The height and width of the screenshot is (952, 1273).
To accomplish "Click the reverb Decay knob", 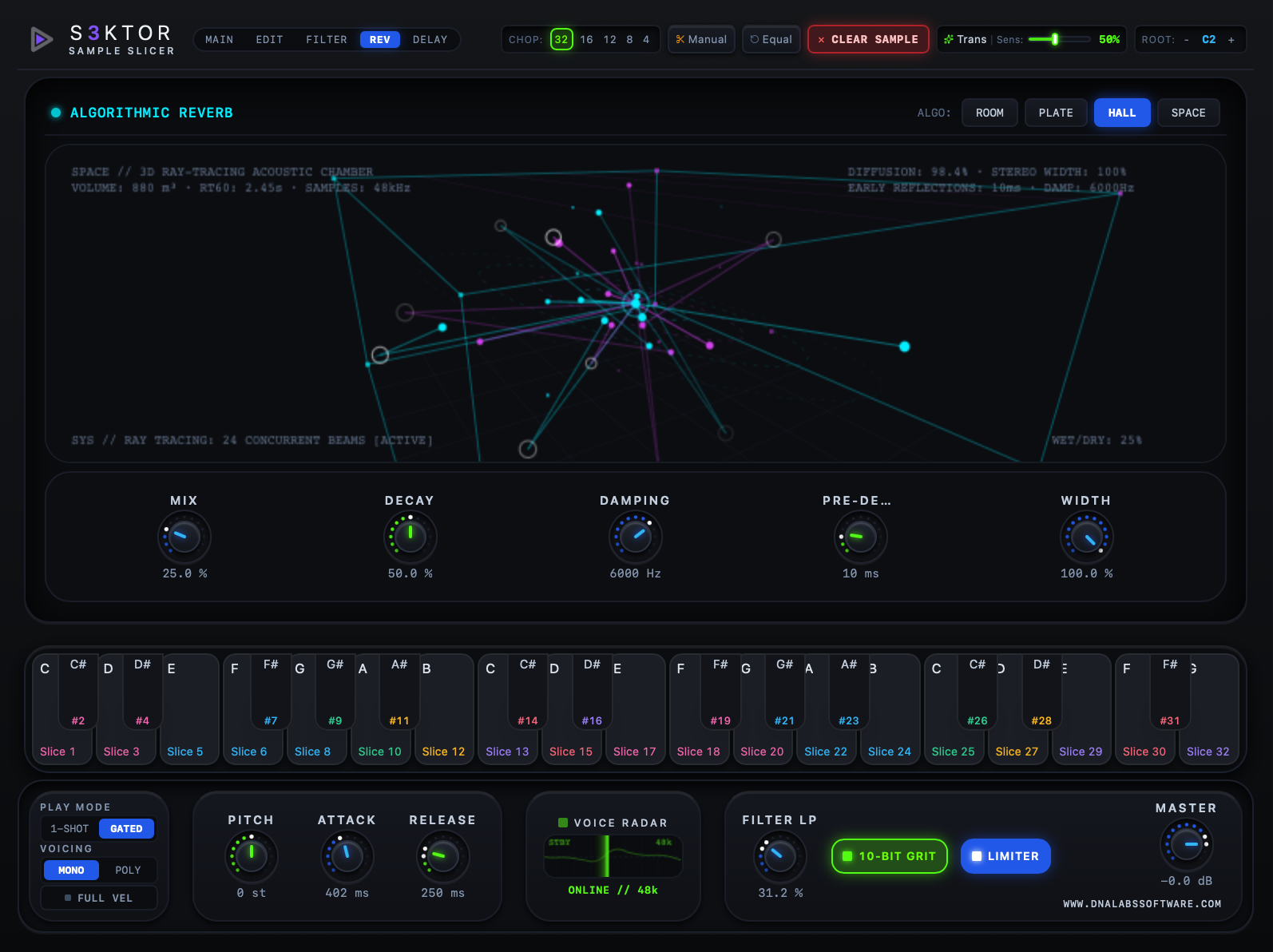I will 410,537.
